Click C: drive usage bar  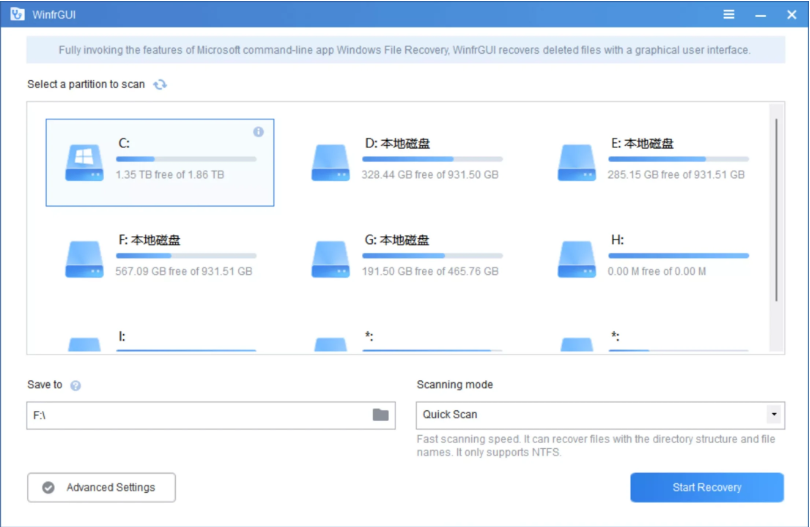[x=186, y=159]
